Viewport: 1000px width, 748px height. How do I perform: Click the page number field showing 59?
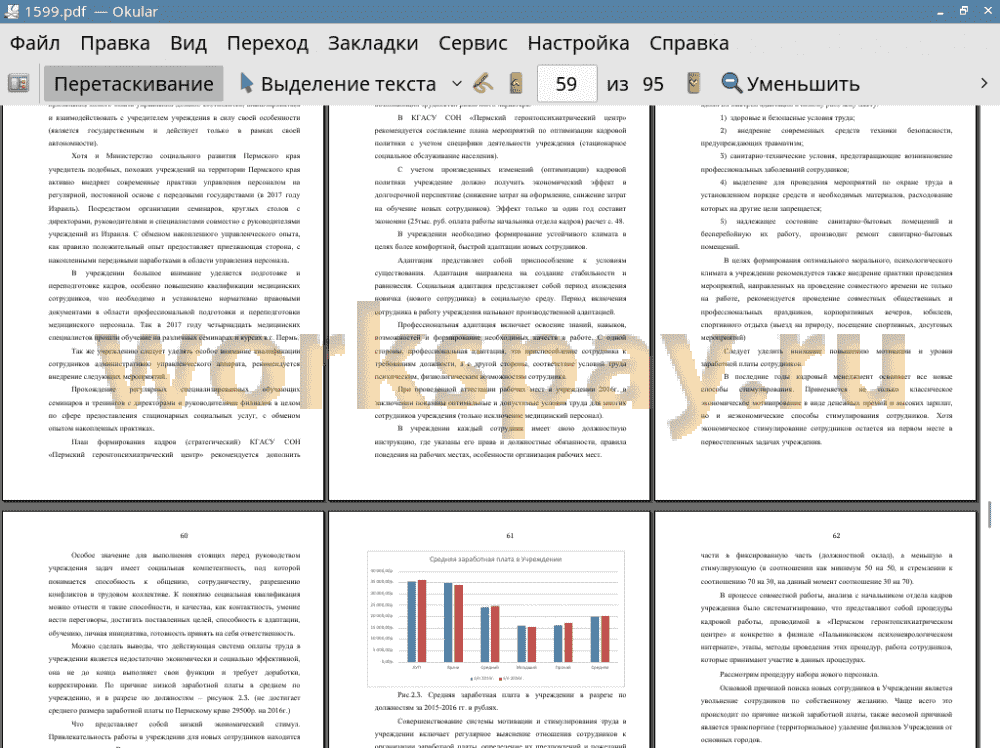(x=567, y=84)
